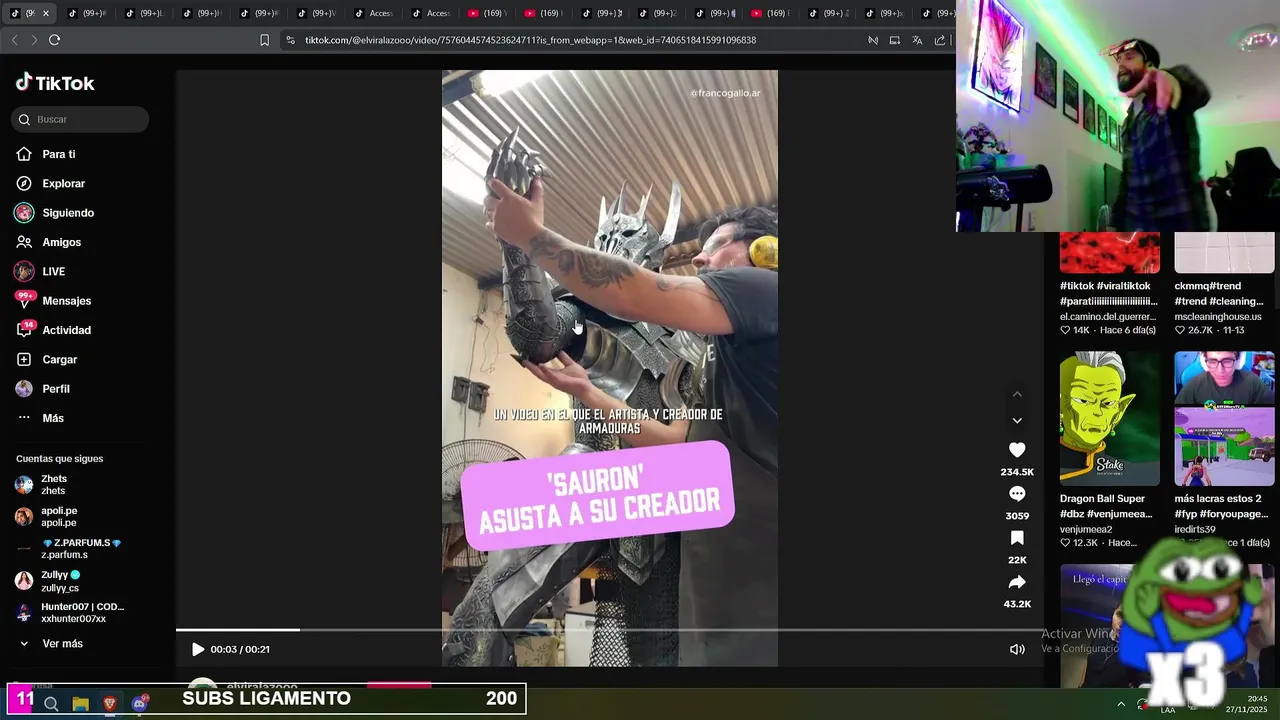1280x720 pixels.
Task: Click the tiktok.com URL address bar
Action: [530, 40]
